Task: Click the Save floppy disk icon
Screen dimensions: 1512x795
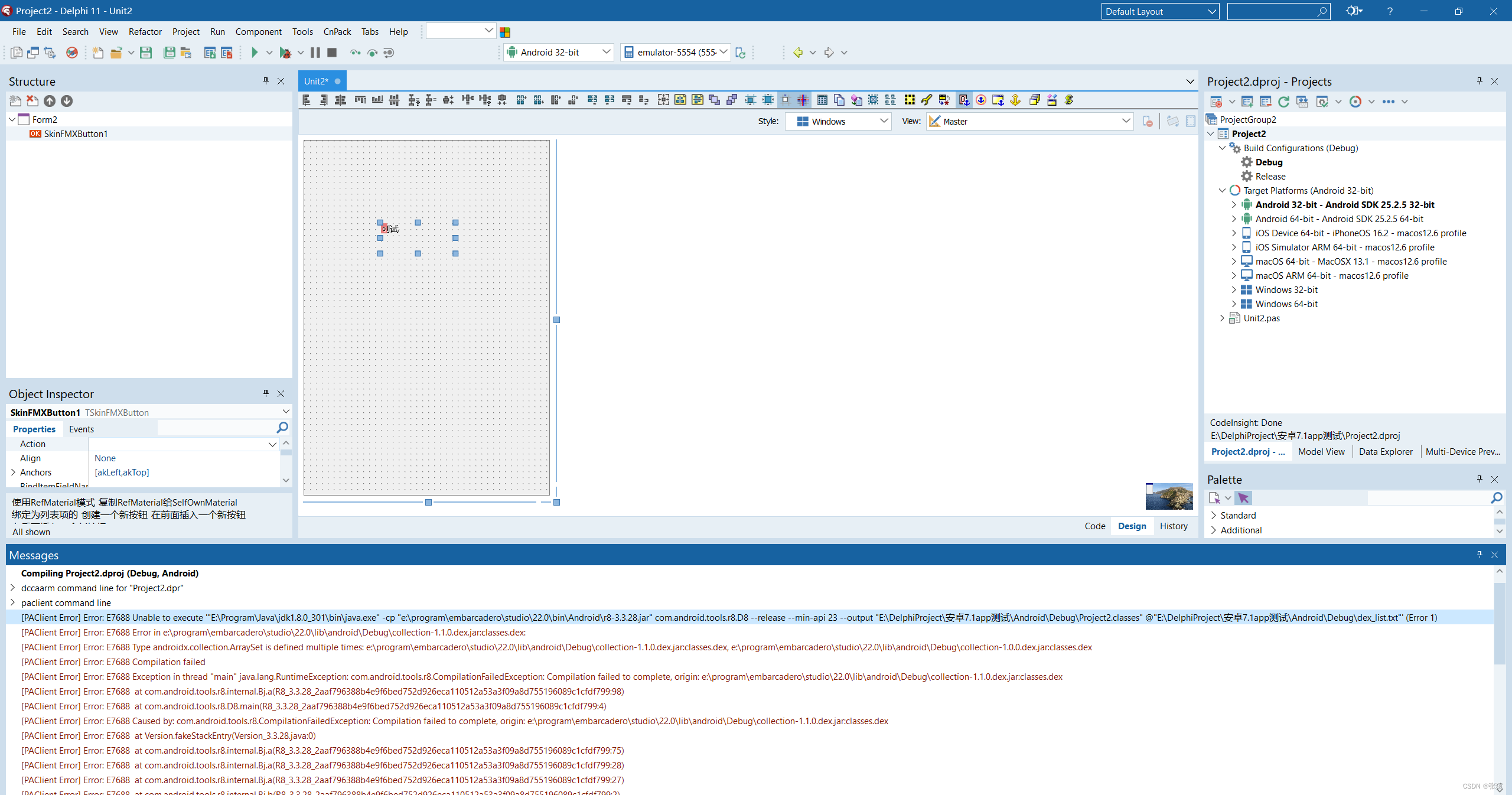Action: (x=146, y=53)
